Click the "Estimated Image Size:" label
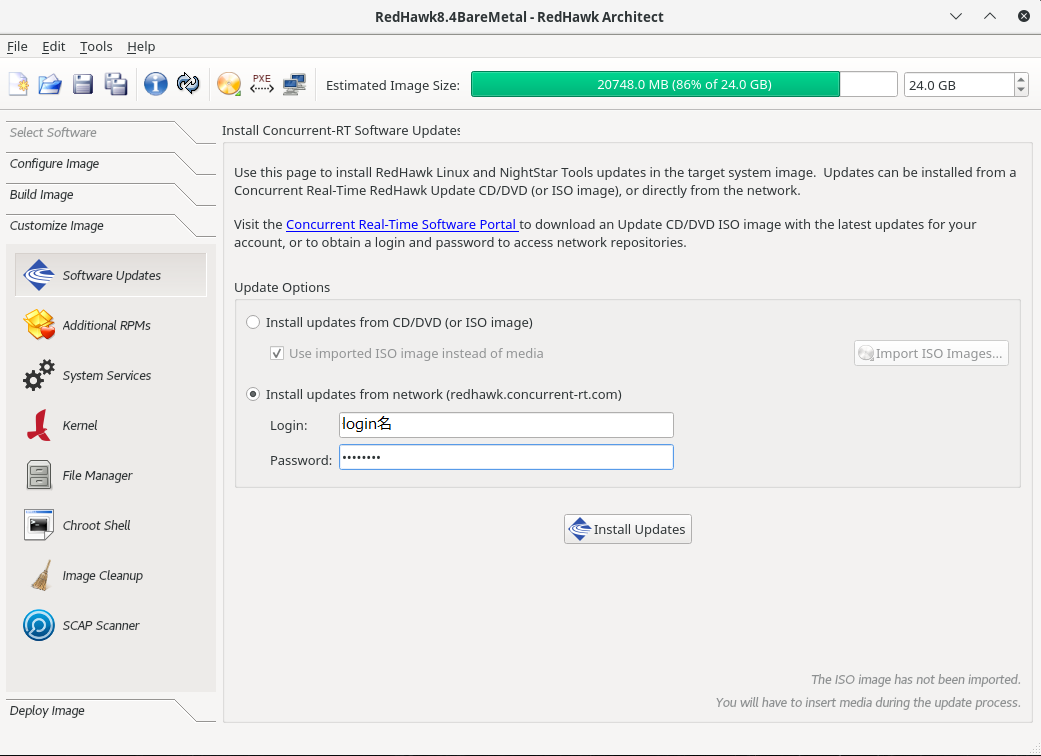Viewport: 1041px width, 756px height. coord(393,86)
